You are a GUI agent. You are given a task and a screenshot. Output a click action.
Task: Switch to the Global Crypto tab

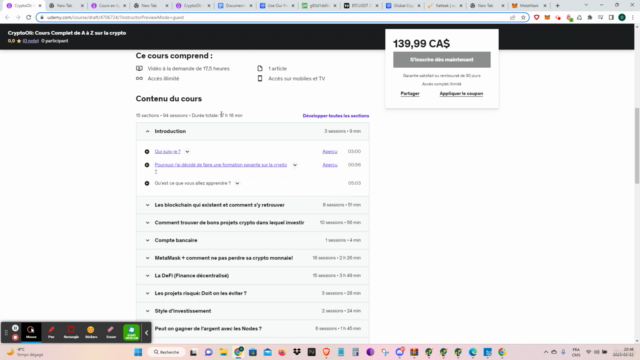pos(403,6)
